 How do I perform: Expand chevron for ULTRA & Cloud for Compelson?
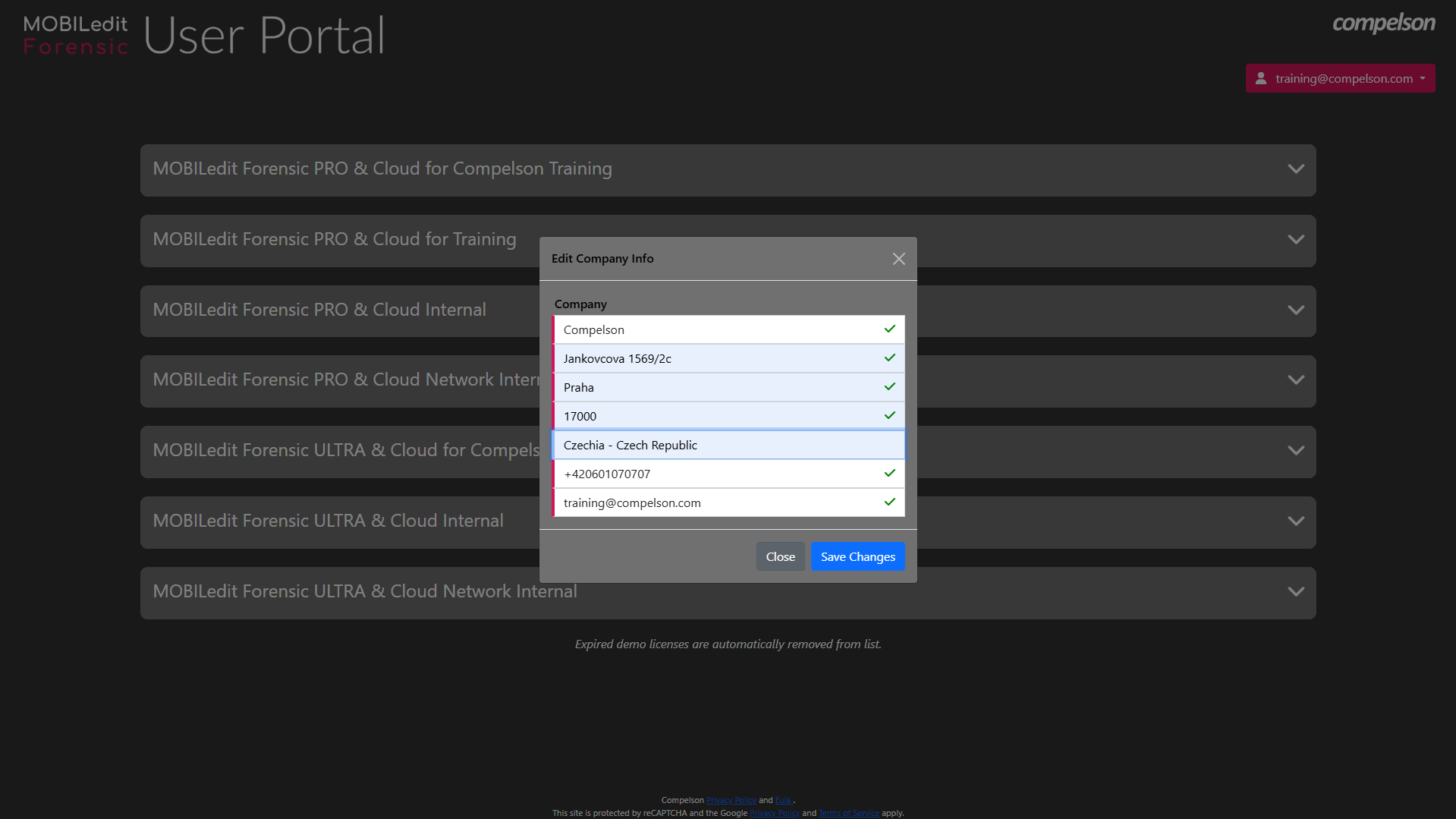pos(1296,450)
